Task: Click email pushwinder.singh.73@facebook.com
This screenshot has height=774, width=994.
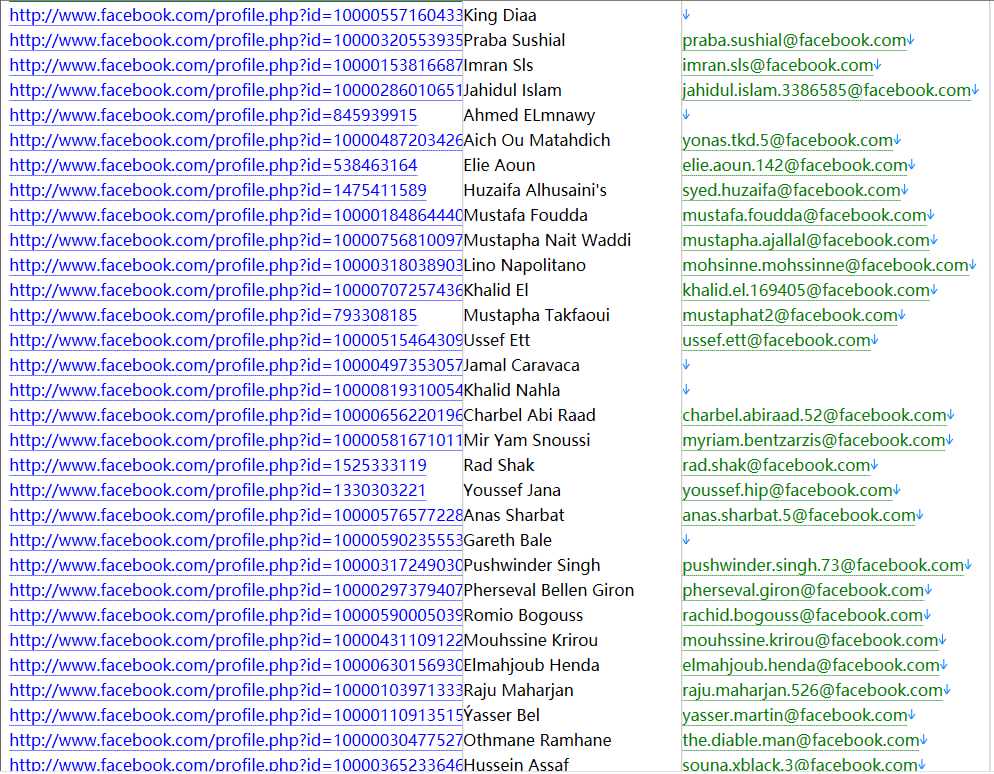Action: click(823, 565)
